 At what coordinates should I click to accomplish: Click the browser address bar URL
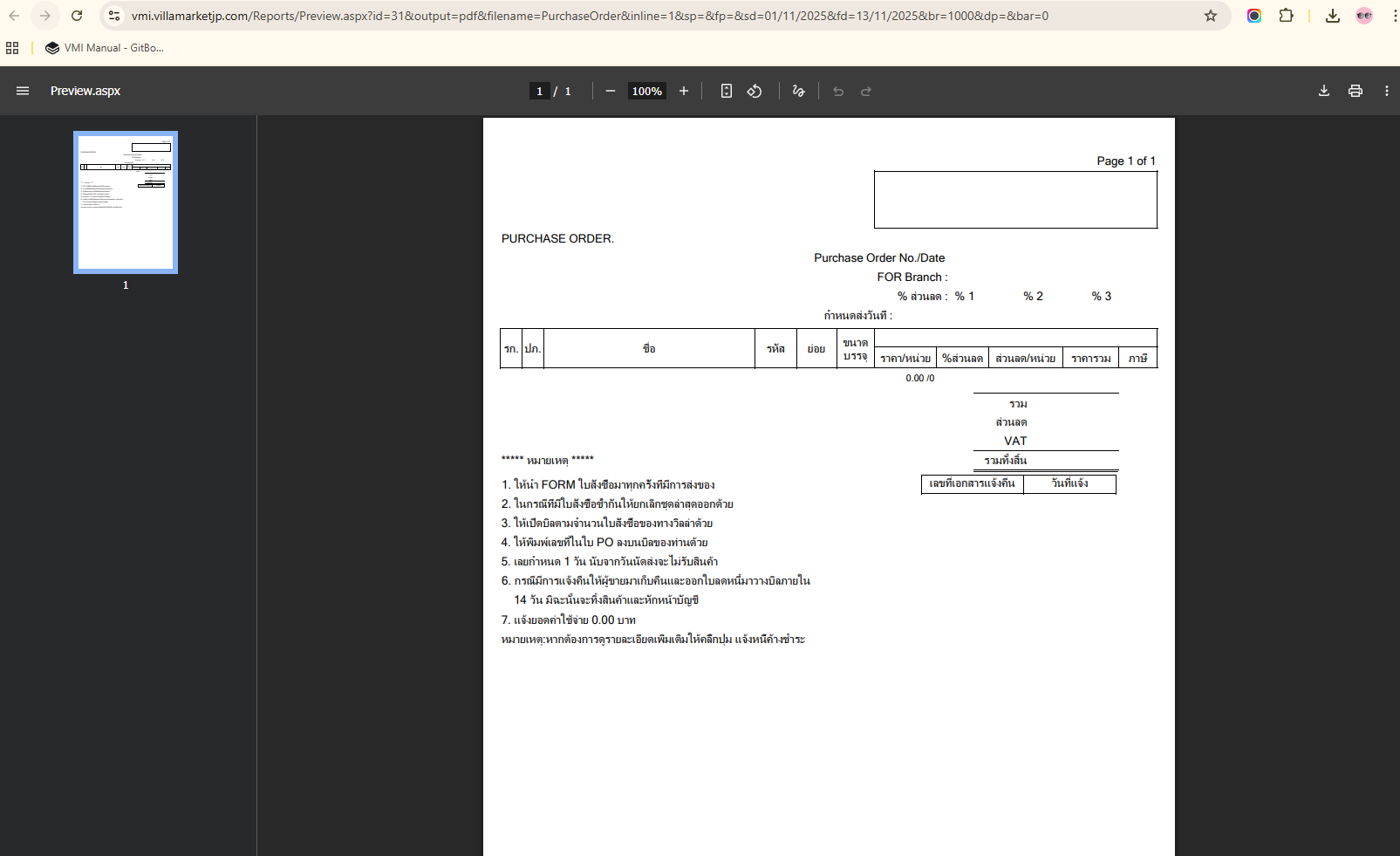(x=590, y=16)
